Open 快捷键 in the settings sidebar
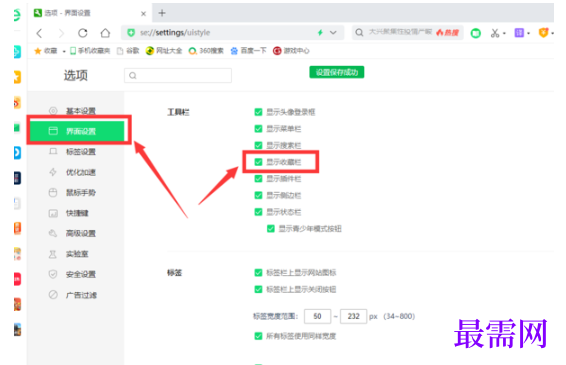This screenshot has width=566, height=365. tap(77, 213)
